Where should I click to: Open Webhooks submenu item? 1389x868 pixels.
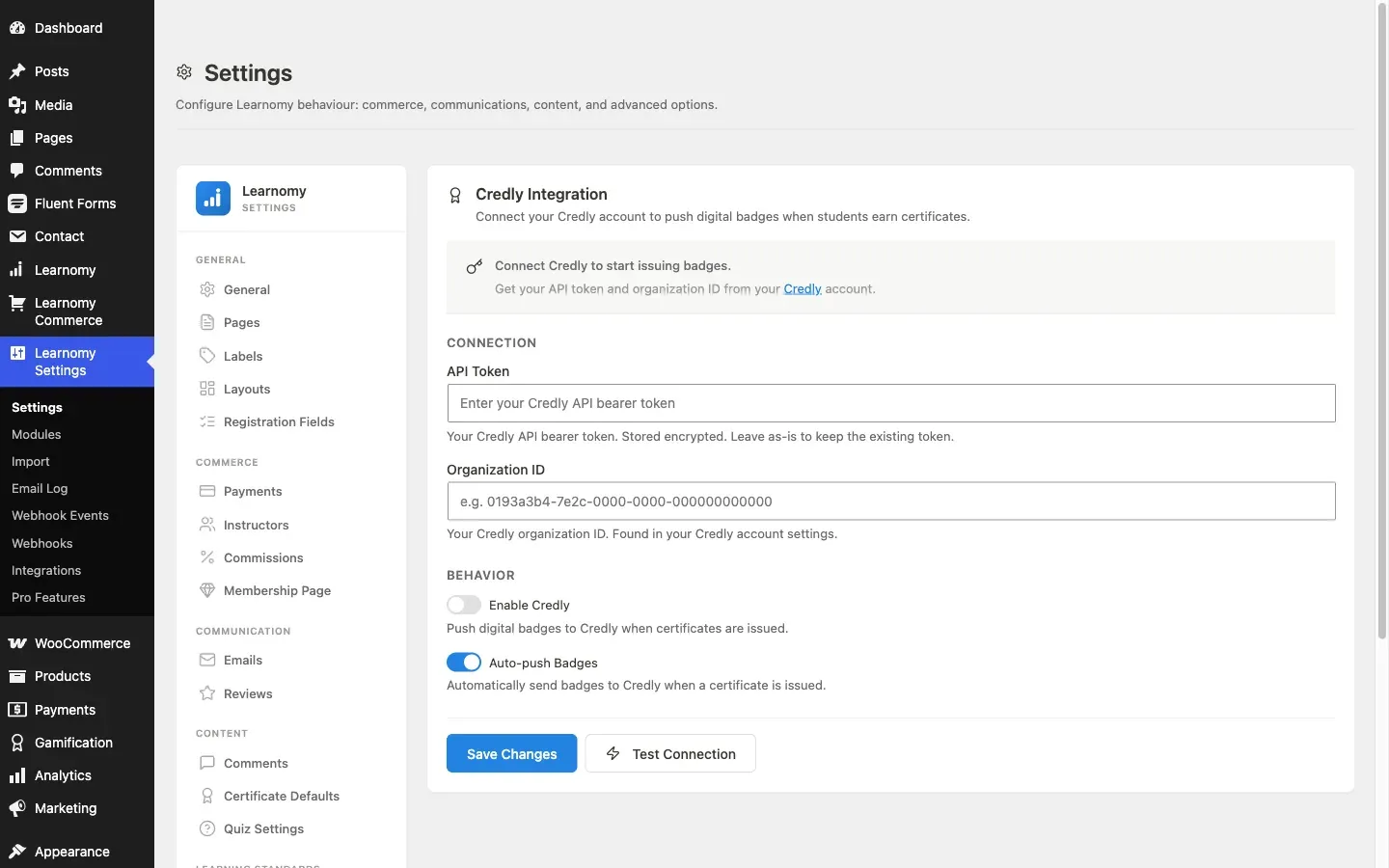(42, 544)
